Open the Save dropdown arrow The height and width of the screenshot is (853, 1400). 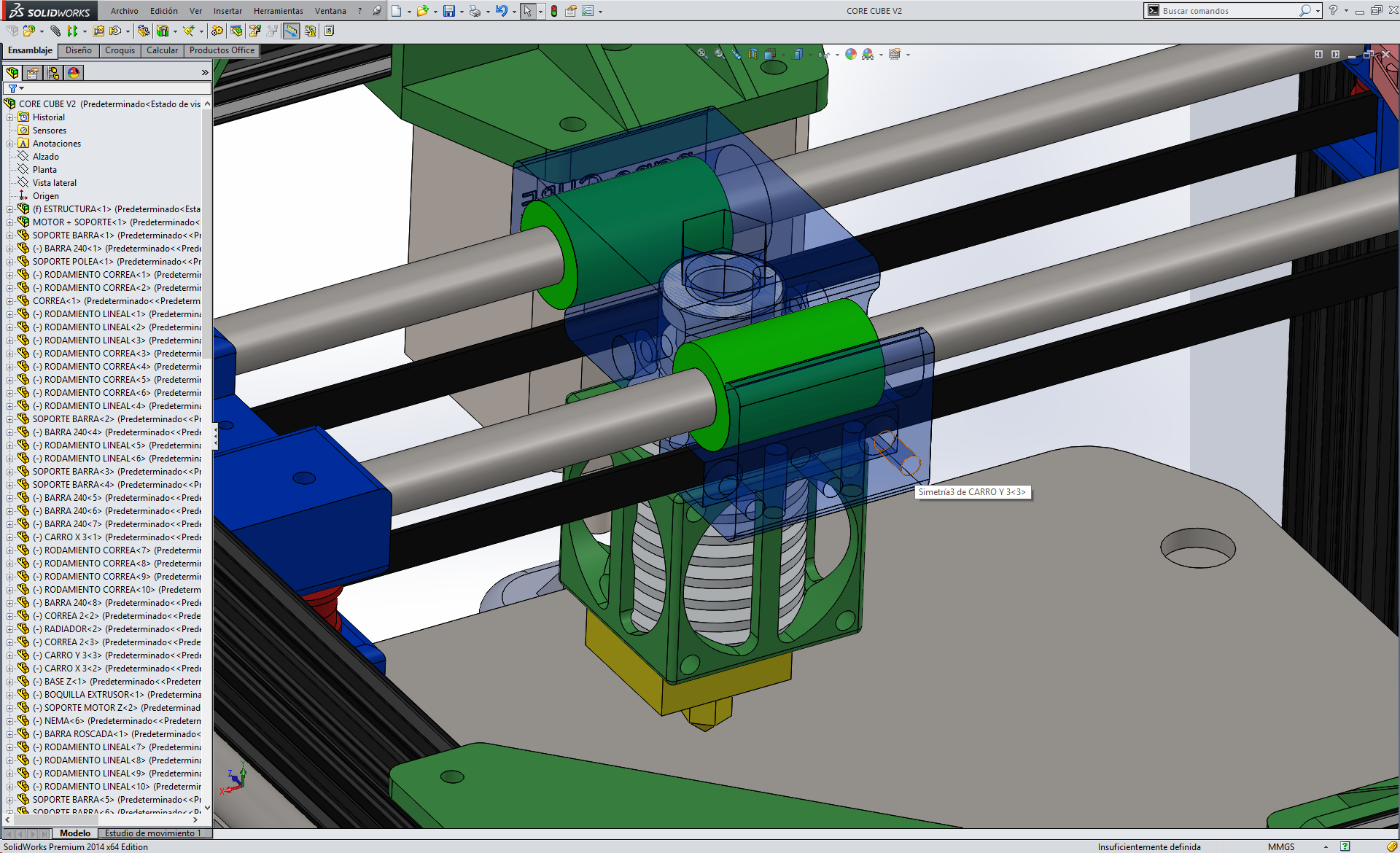[462, 12]
